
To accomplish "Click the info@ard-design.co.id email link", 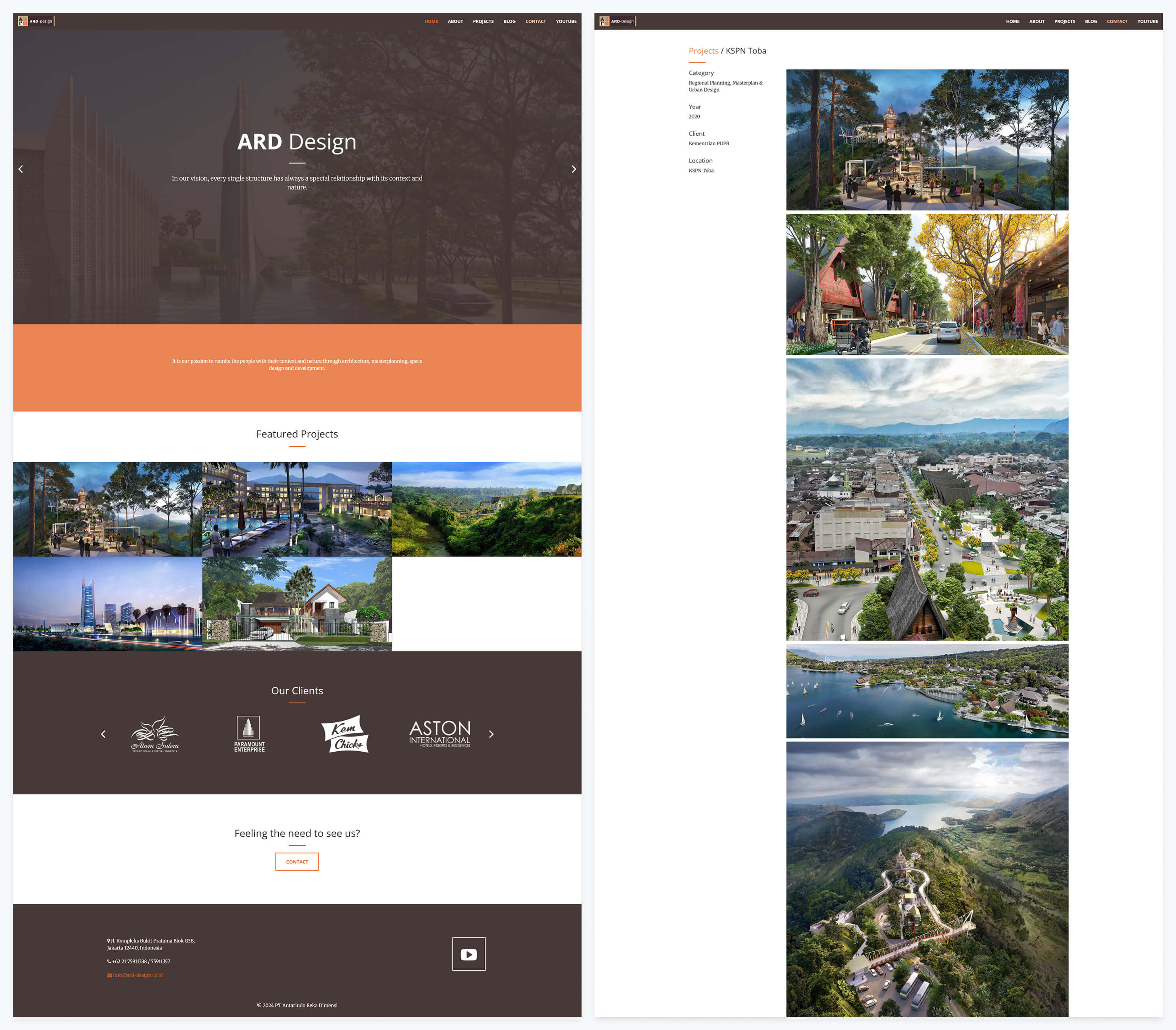I will tap(138, 975).
